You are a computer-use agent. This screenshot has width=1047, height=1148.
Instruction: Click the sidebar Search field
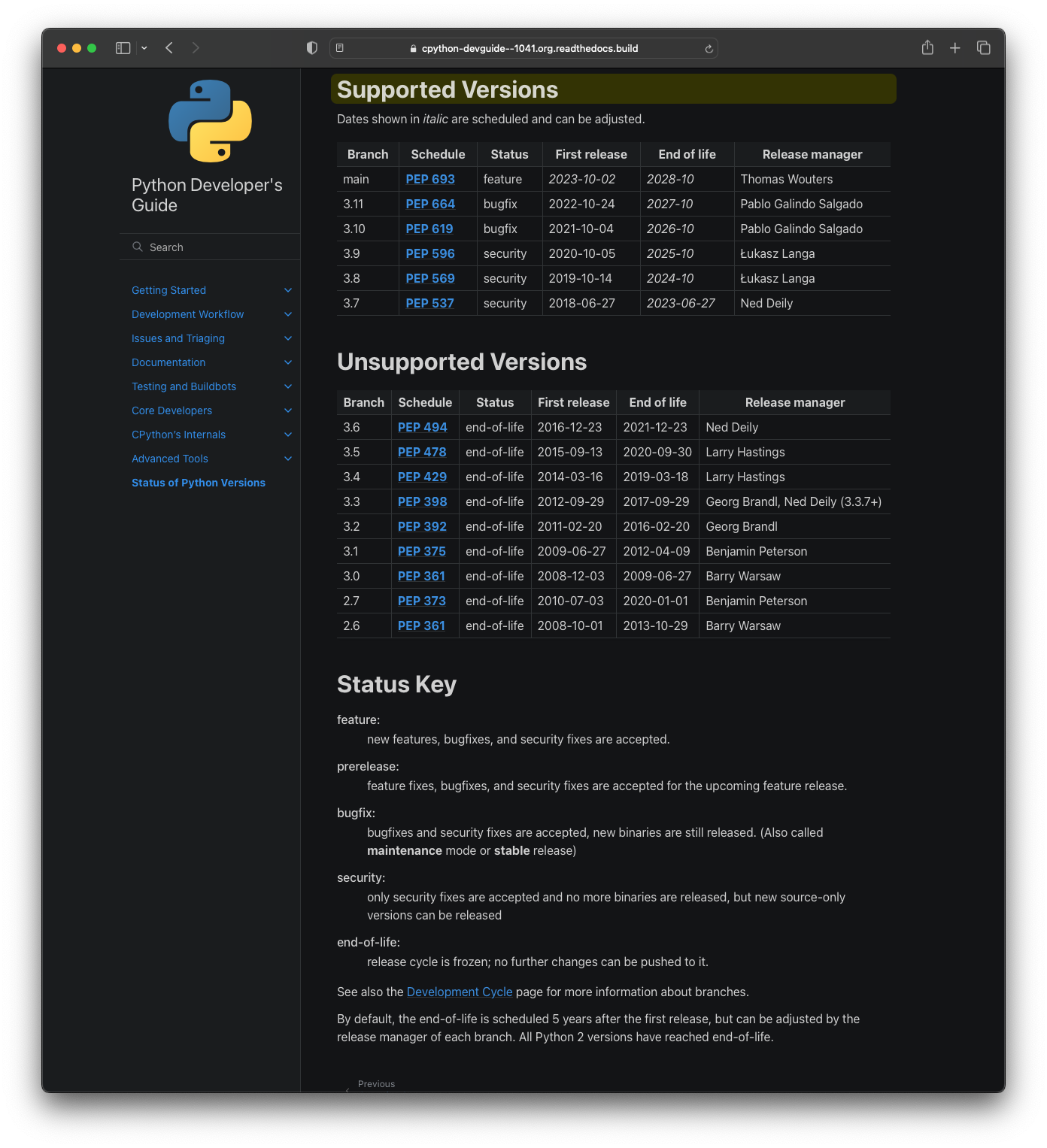tap(210, 247)
